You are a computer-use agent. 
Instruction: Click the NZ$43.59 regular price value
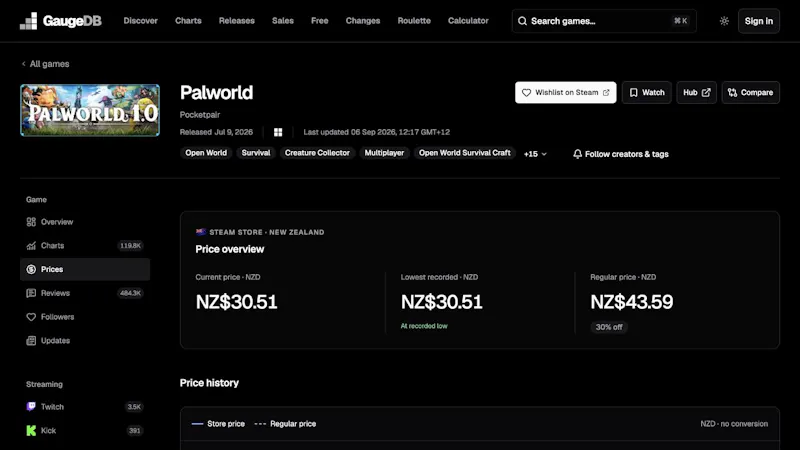pyautogui.click(x=632, y=302)
